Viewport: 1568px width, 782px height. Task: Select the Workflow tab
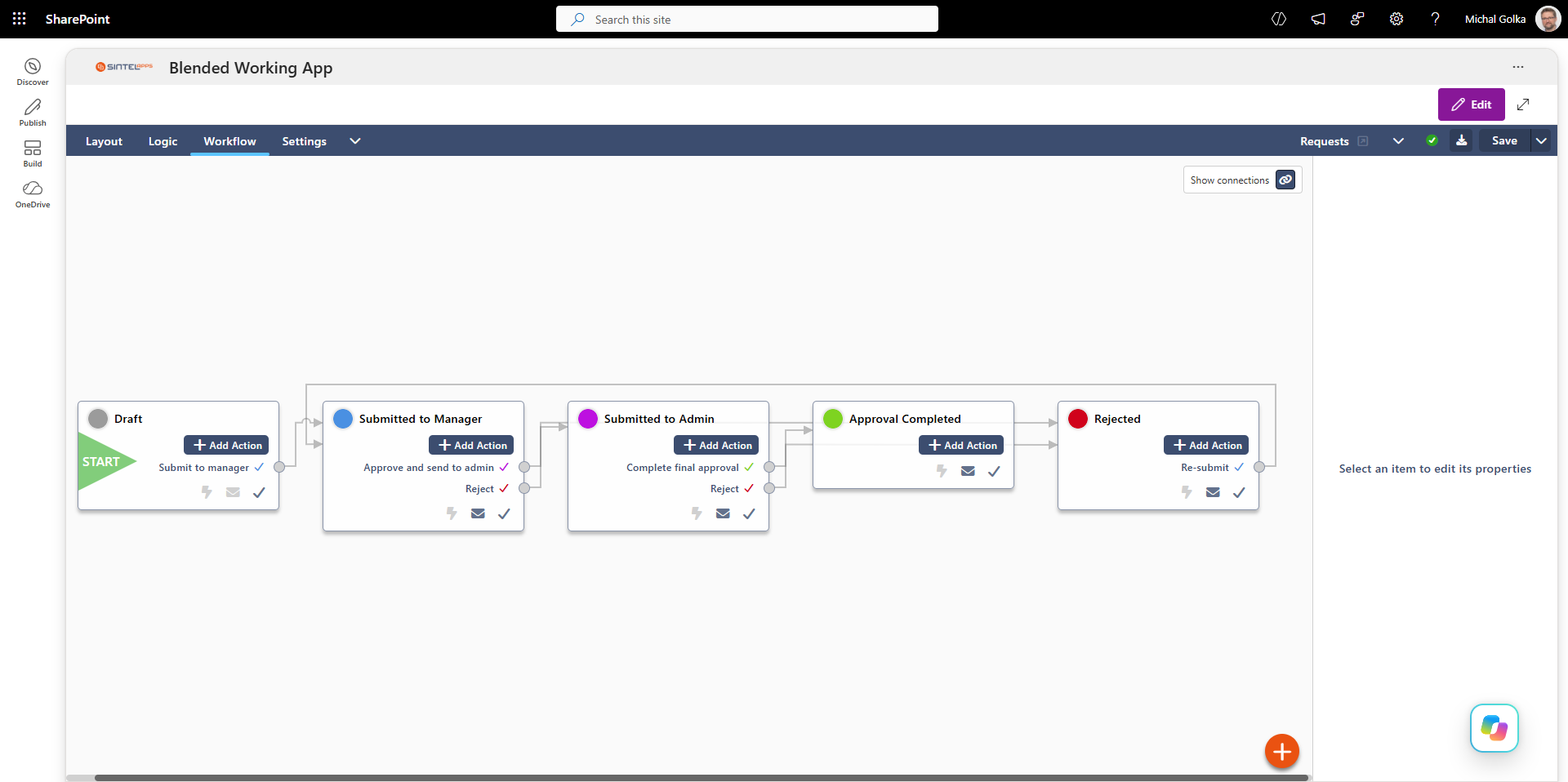tap(229, 141)
